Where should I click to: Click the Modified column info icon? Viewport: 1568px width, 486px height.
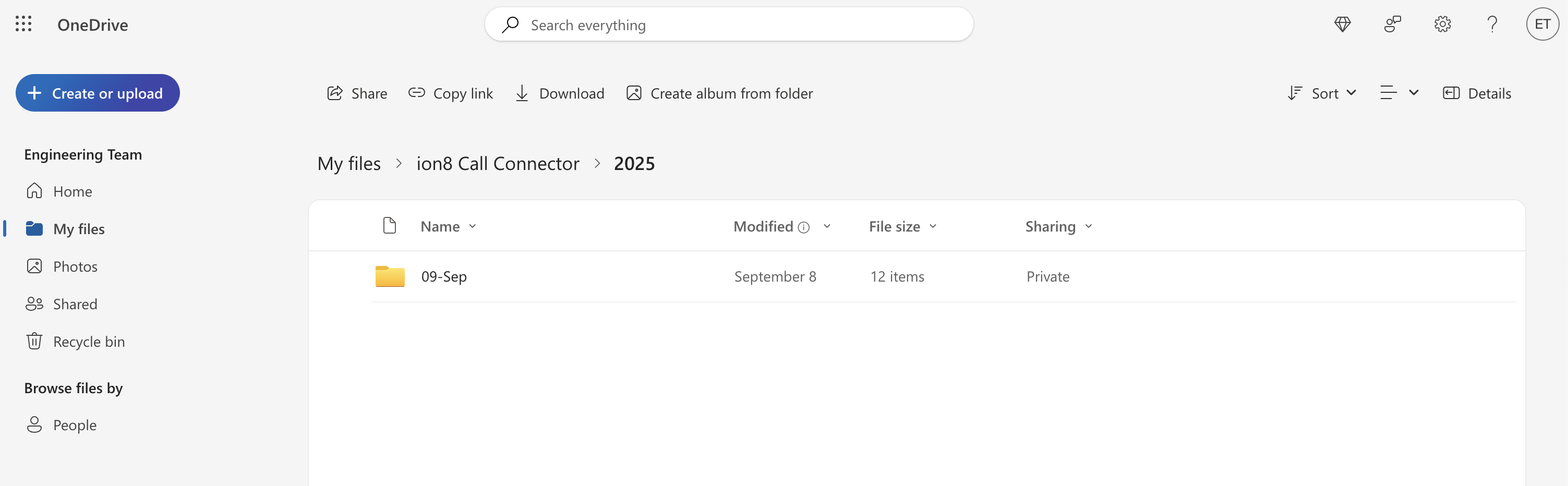point(803,227)
